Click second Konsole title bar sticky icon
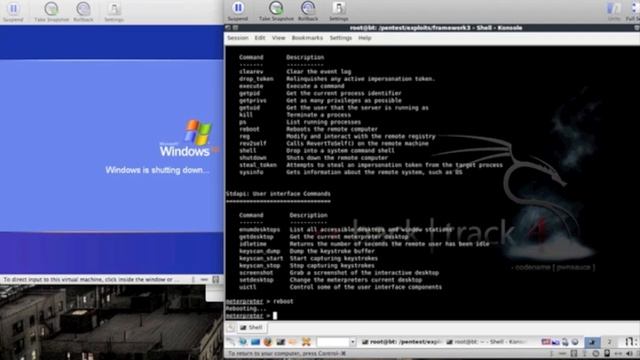This screenshot has height=360, width=640. point(236,28)
